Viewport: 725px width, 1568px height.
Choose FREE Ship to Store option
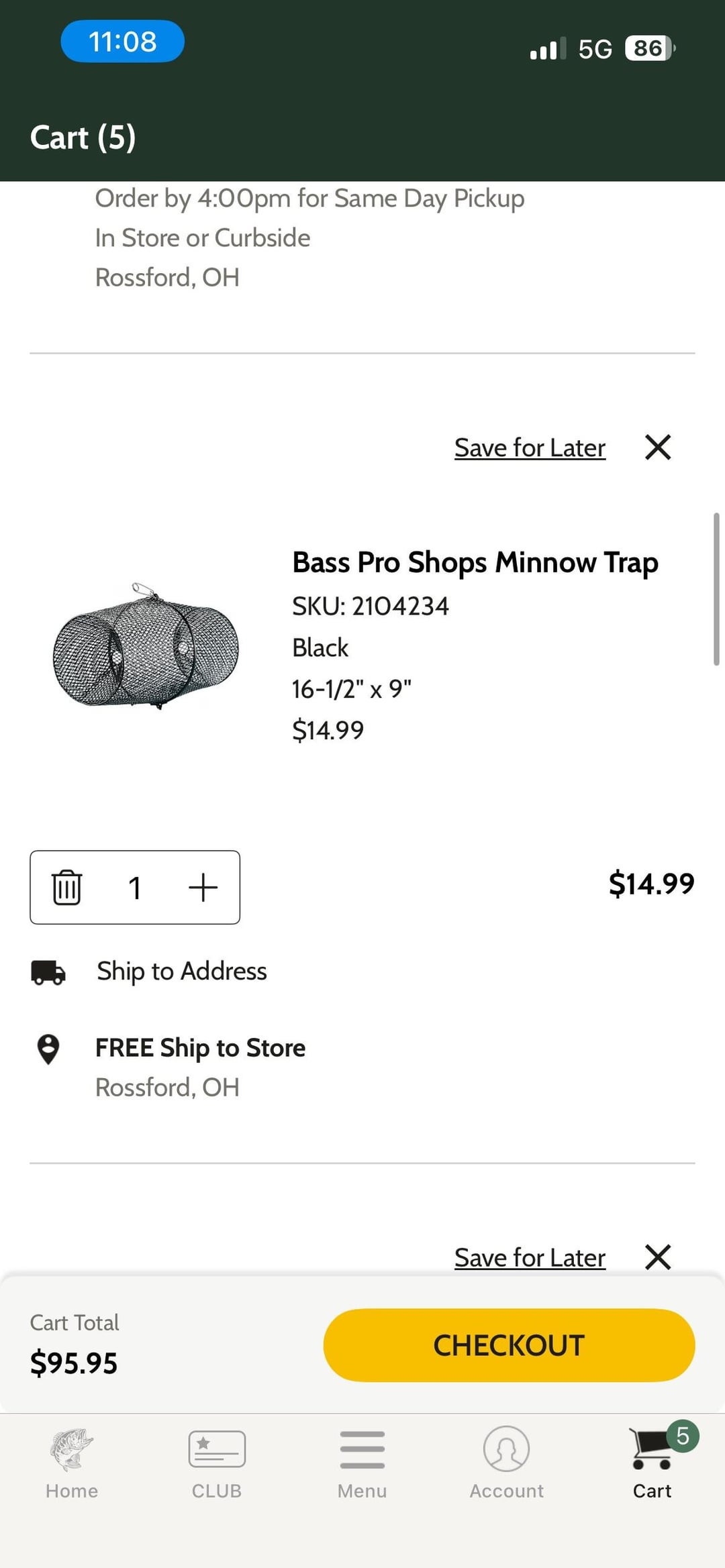coord(200,1048)
